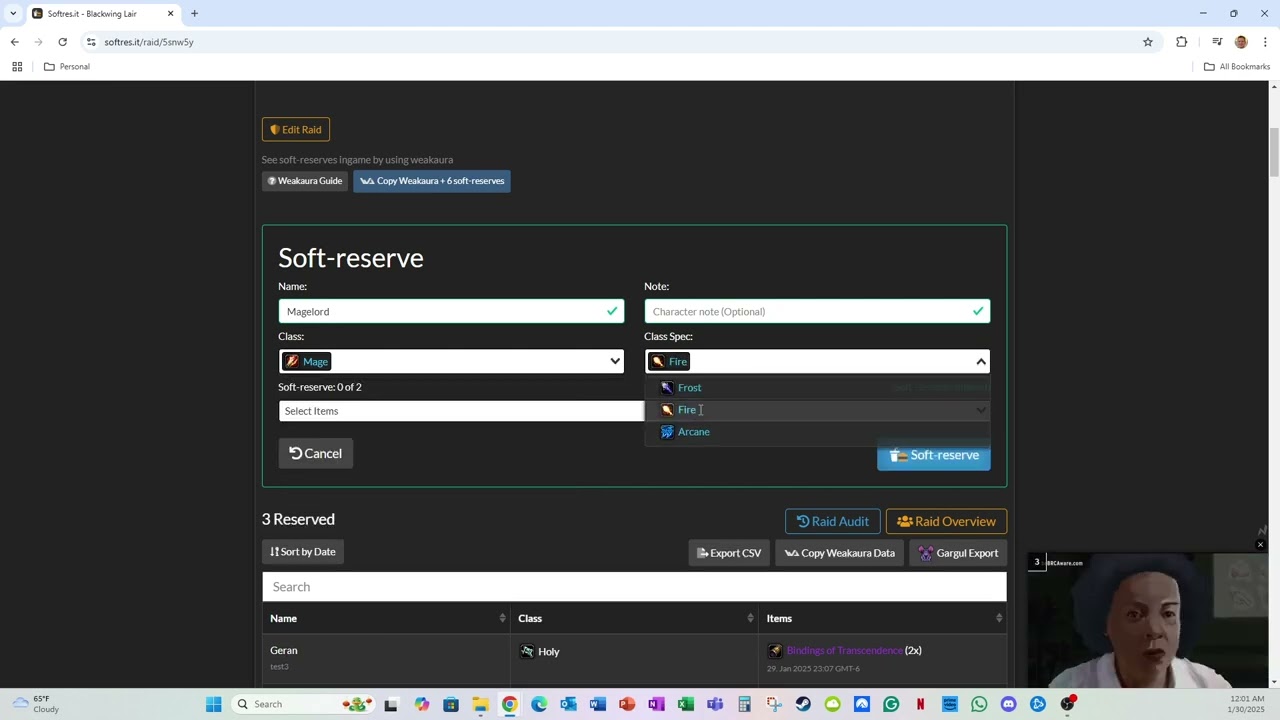Click the Arcane spec icon
Viewport: 1280px width, 720px height.
pyautogui.click(x=667, y=432)
